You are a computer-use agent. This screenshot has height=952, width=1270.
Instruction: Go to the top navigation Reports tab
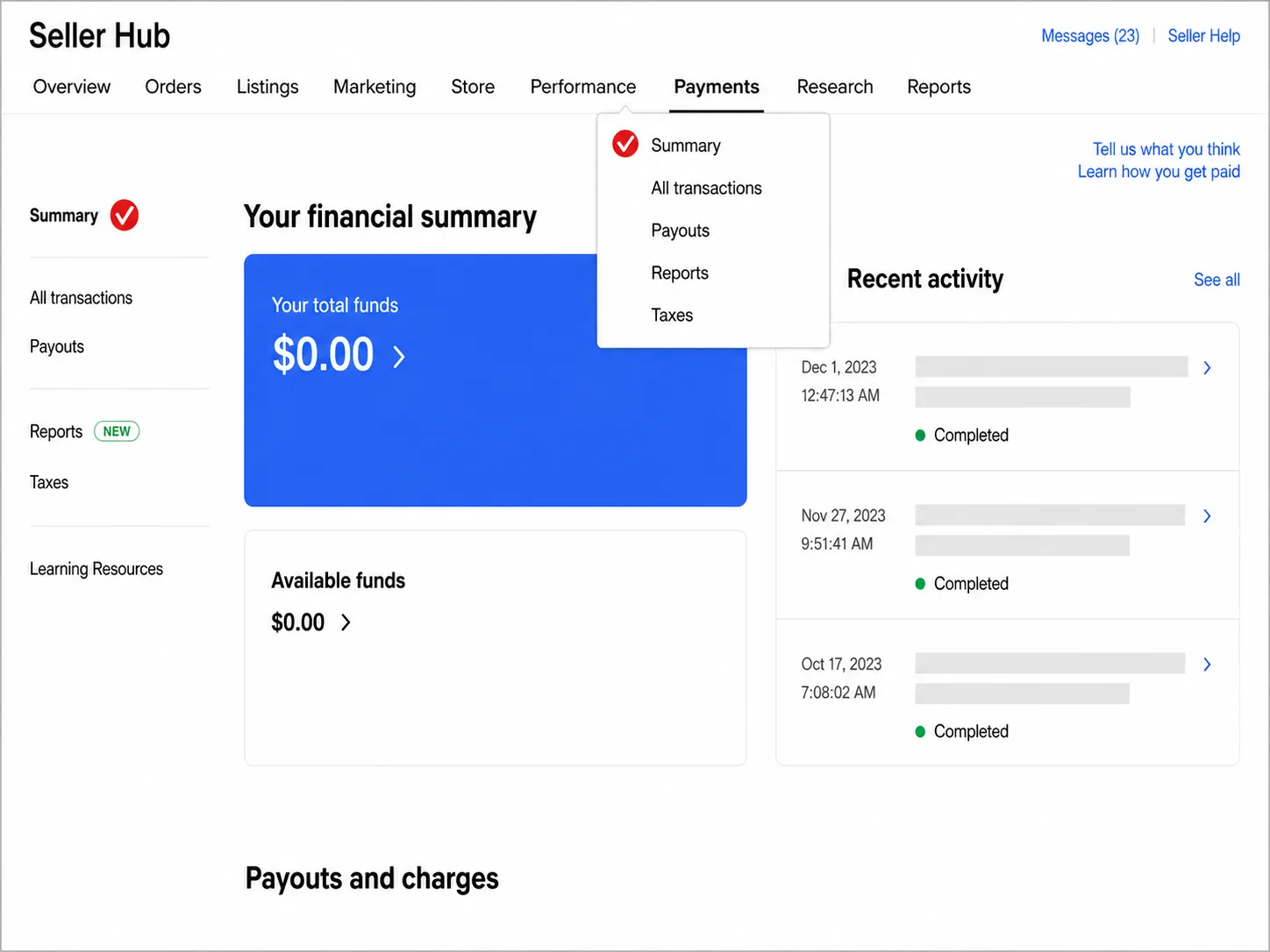(x=938, y=87)
